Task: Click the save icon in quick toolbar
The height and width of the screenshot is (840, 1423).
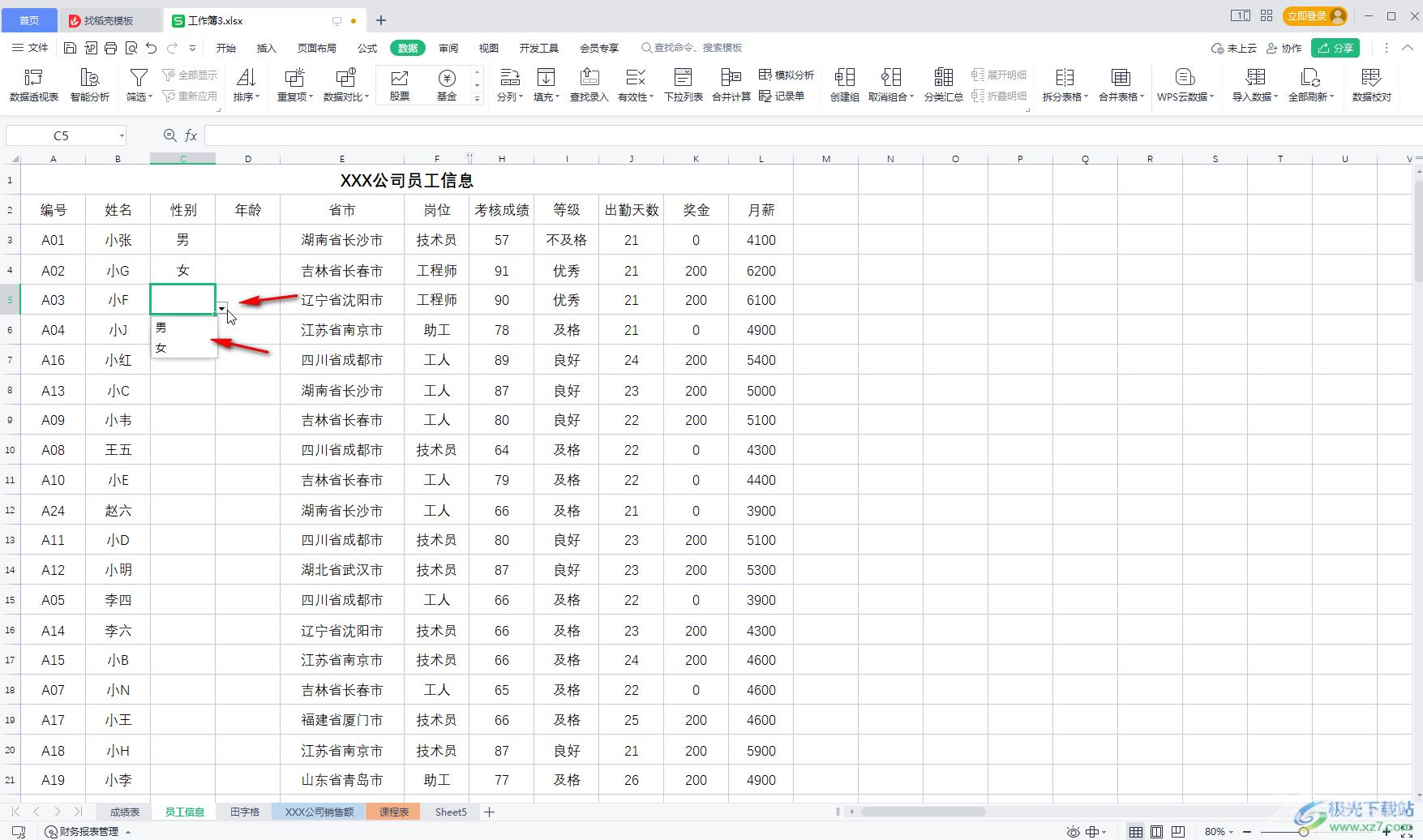Action: coord(70,48)
